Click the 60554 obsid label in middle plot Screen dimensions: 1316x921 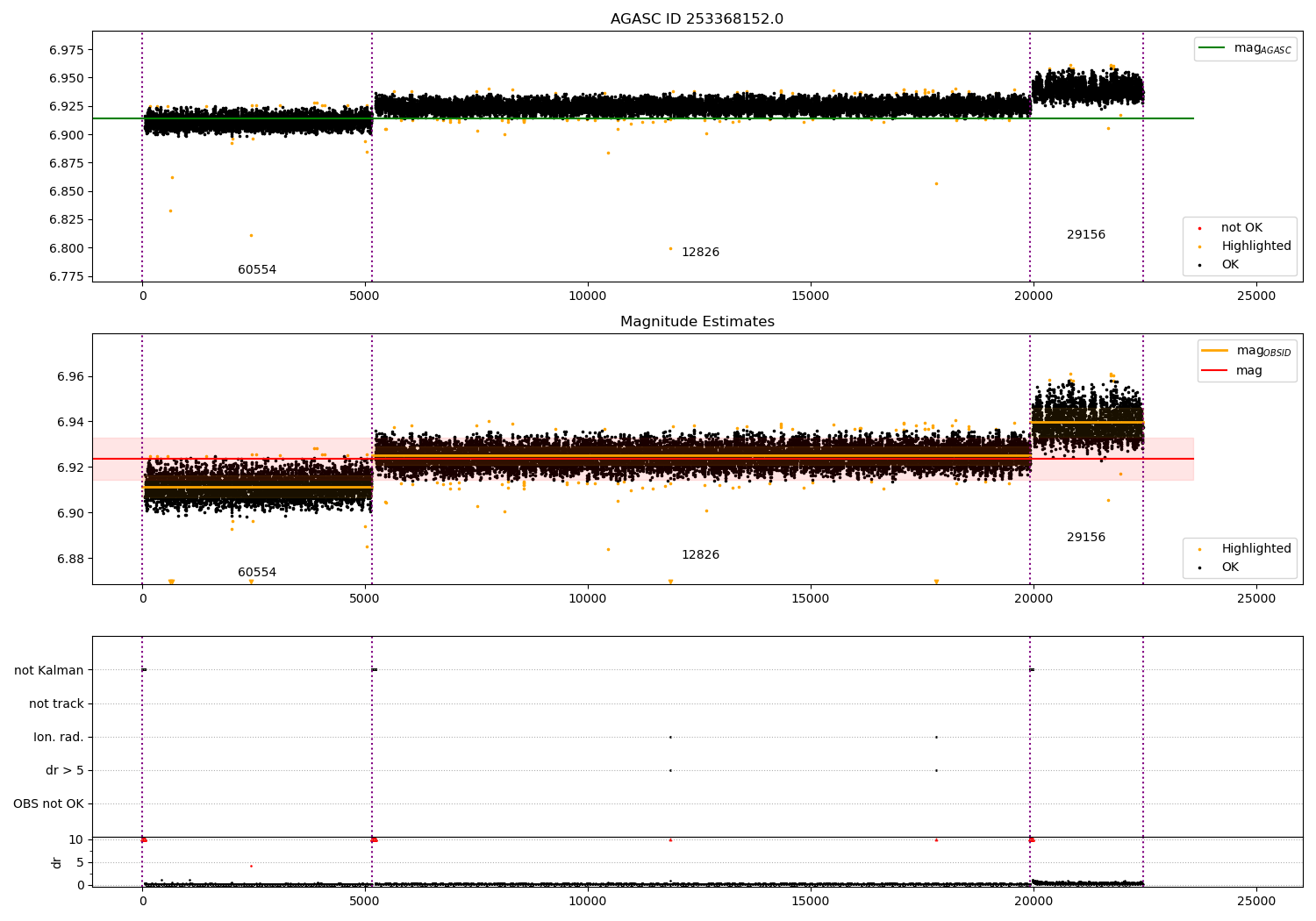click(257, 573)
